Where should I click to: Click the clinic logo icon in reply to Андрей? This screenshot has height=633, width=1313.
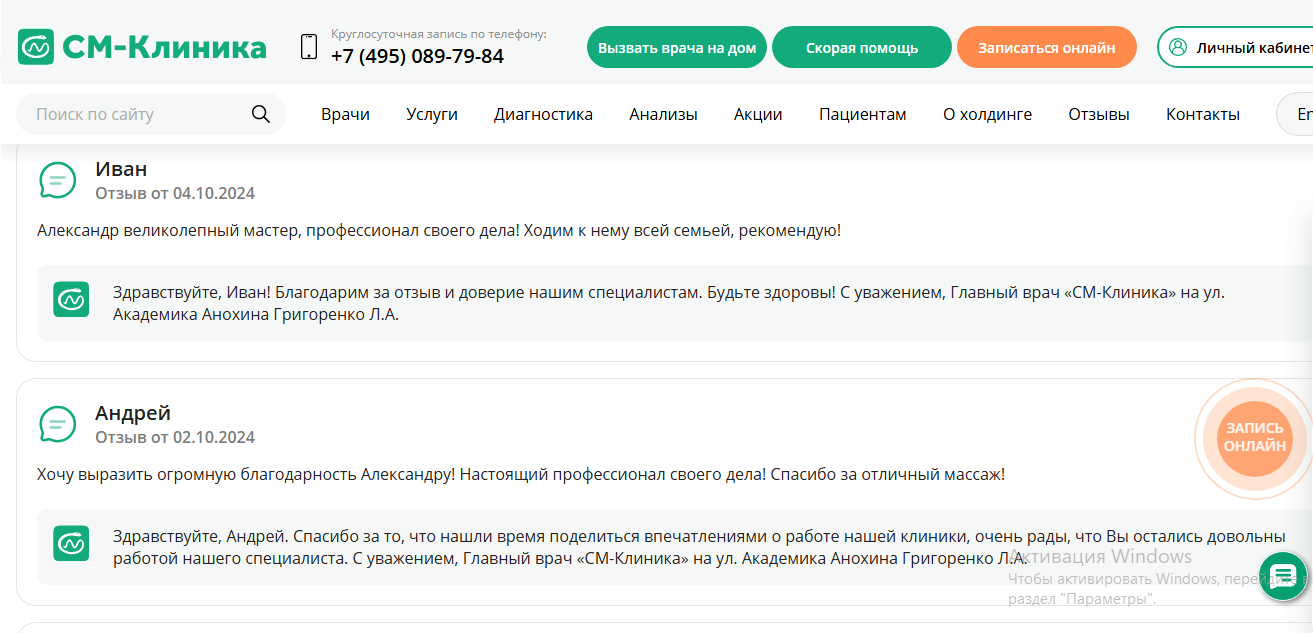(71, 544)
